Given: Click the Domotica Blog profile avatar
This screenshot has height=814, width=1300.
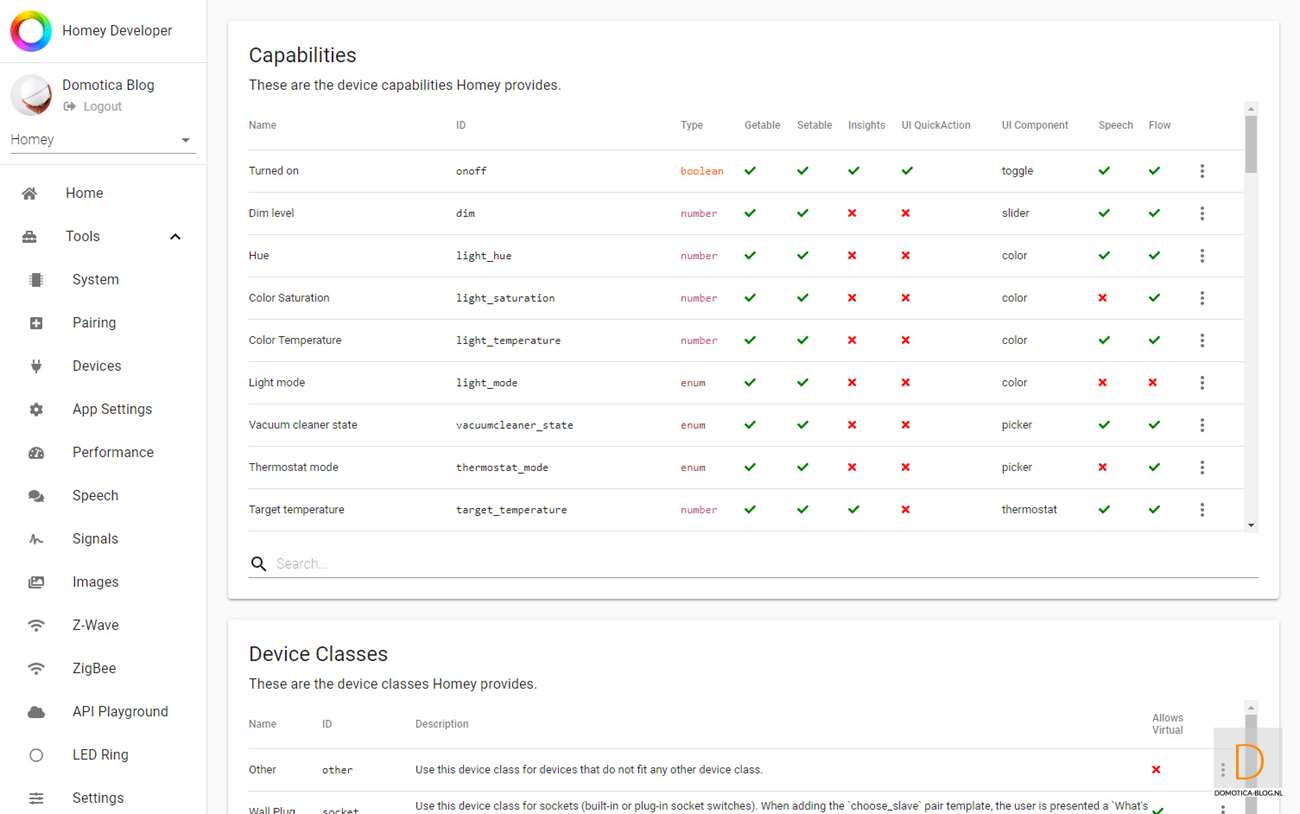Looking at the screenshot, I should pyautogui.click(x=31, y=95).
